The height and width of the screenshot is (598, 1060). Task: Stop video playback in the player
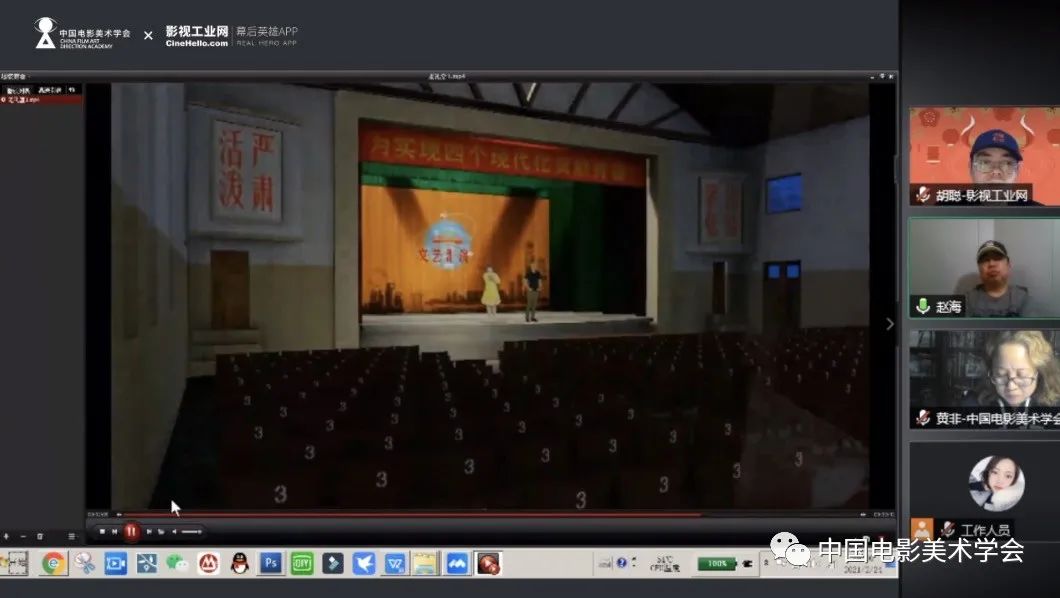102,532
